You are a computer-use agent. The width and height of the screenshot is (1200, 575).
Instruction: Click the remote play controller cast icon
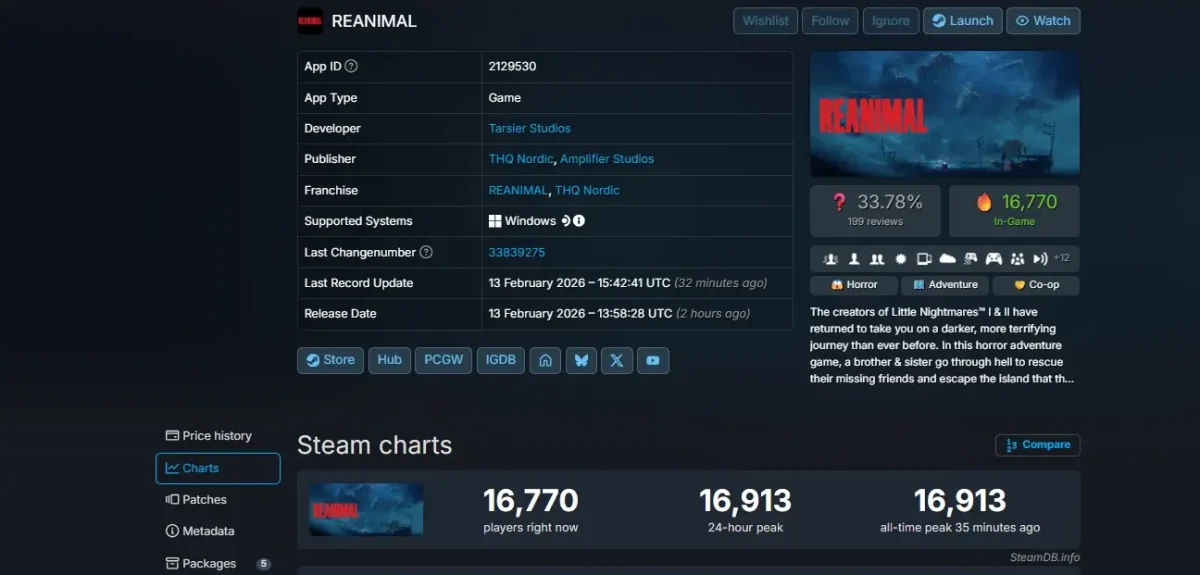970,258
